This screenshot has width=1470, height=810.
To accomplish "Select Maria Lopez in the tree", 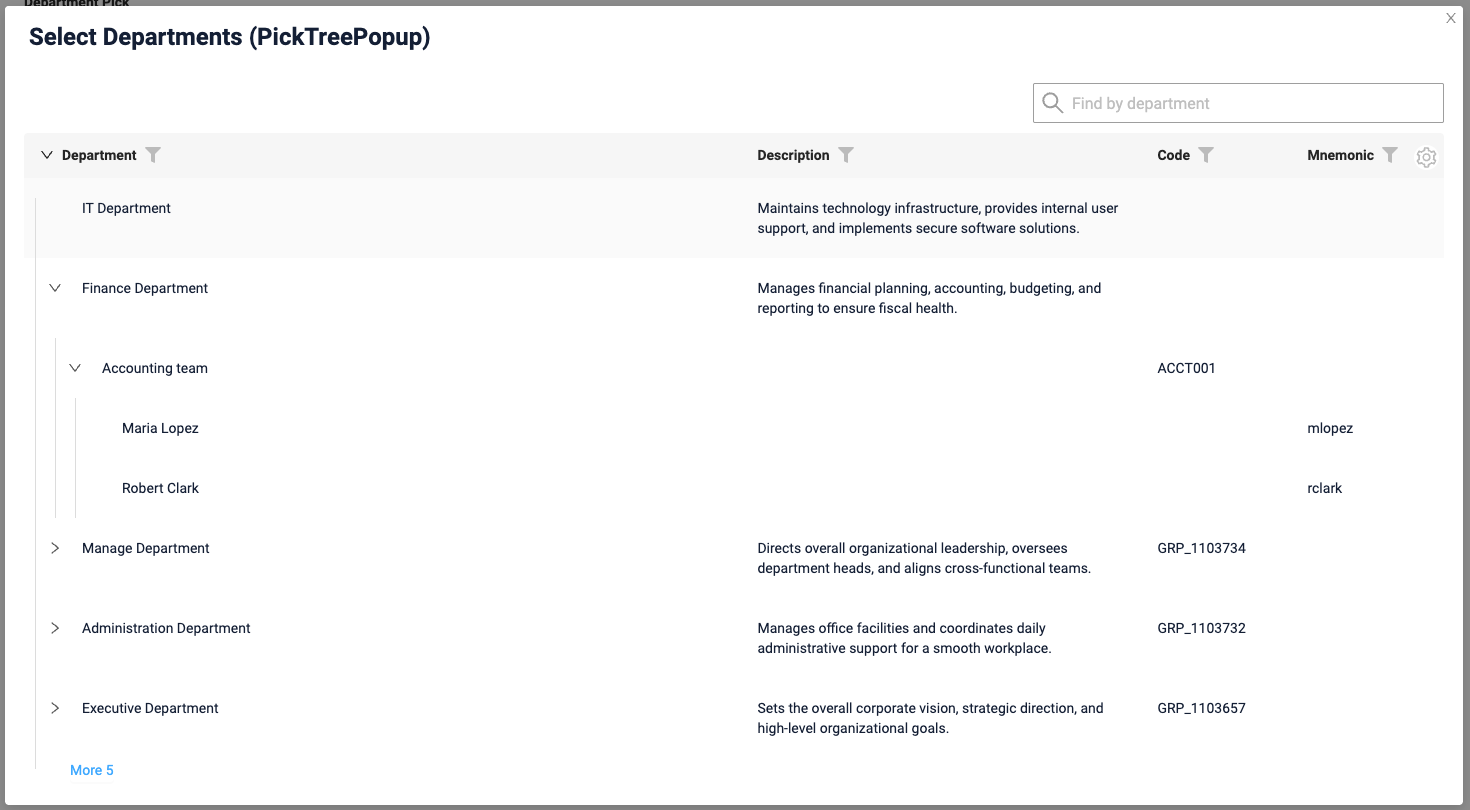I will point(160,428).
